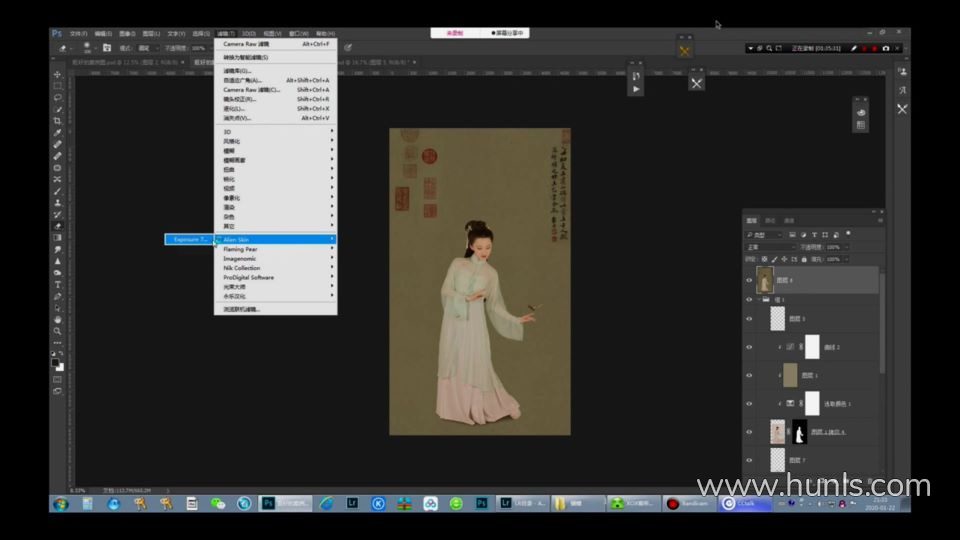Click Exposure 7... submenu entry
This screenshot has height=540, width=960.
pyautogui.click(x=189, y=239)
